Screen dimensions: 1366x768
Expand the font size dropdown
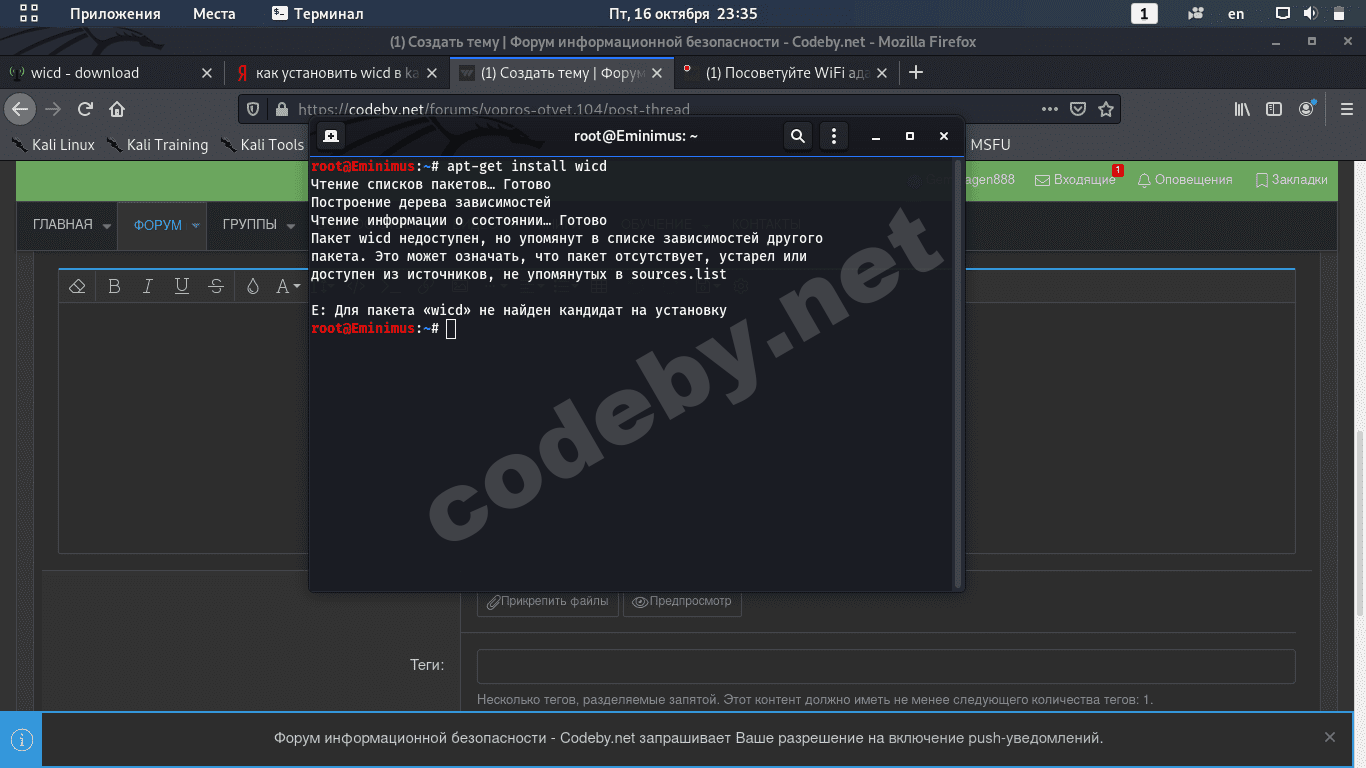click(288, 287)
